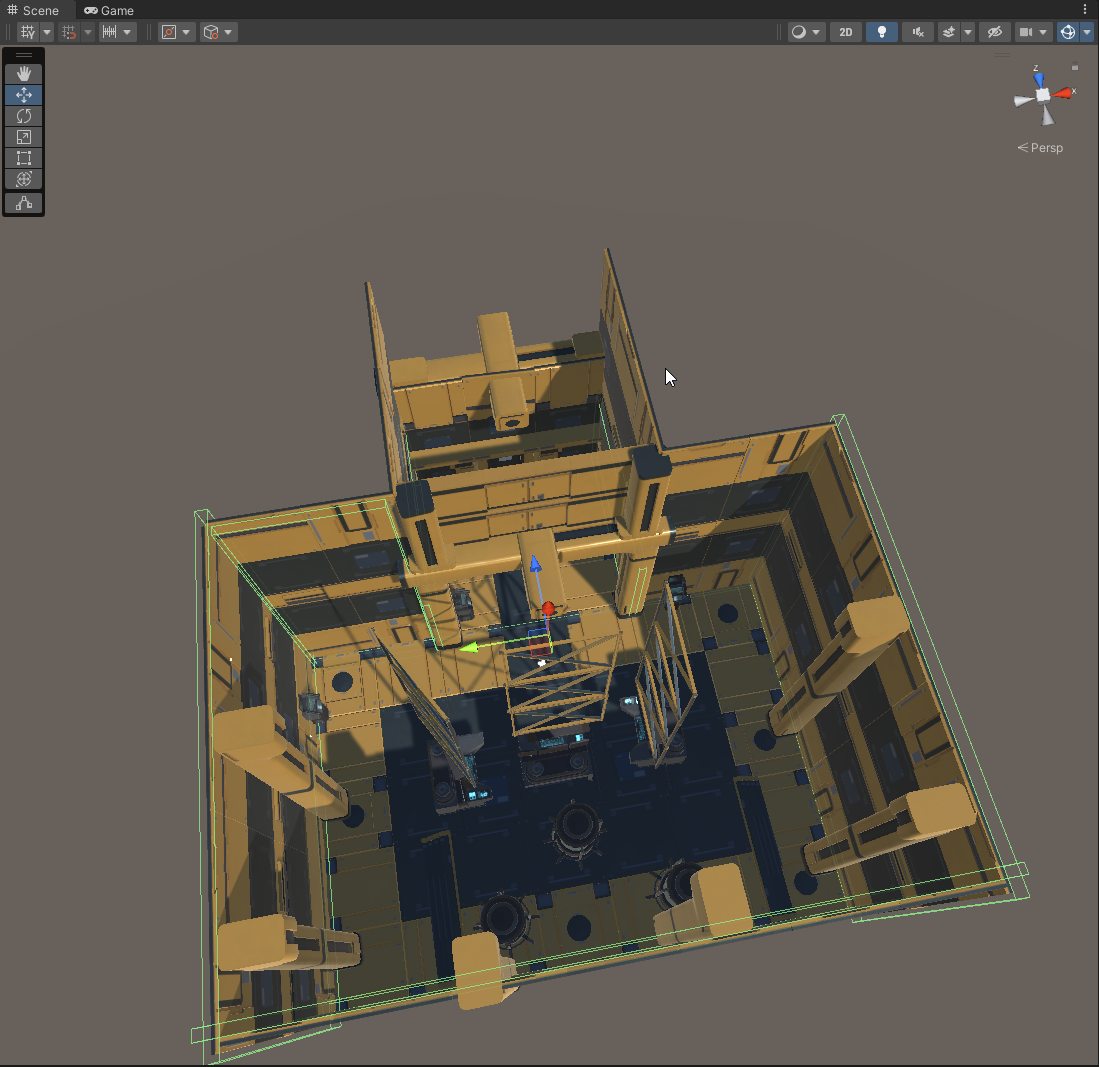The width and height of the screenshot is (1099, 1067).
Task: Toggle Persp projection label
Action: coord(1040,148)
